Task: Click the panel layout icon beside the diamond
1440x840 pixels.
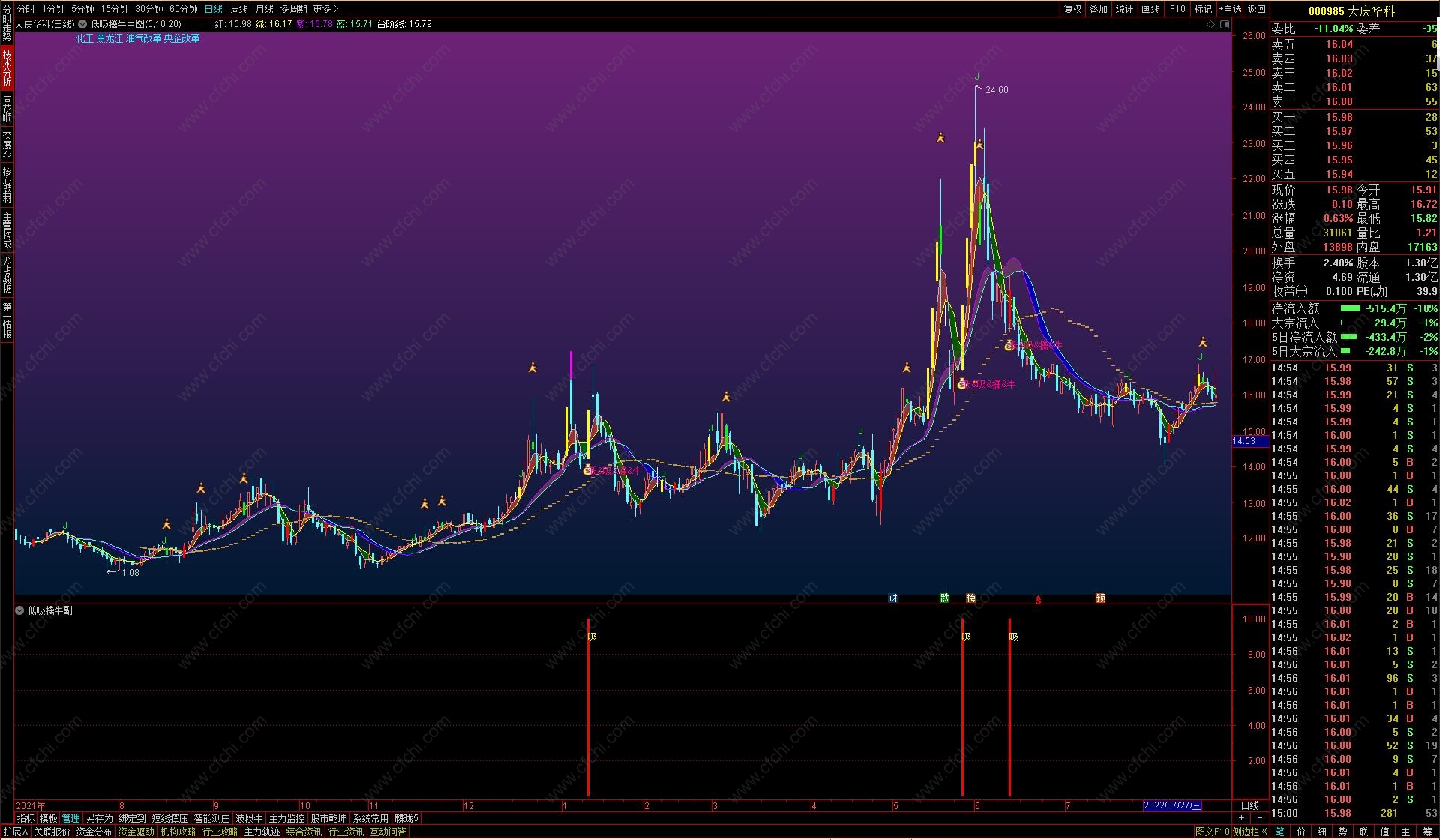Action: tap(1225, 24)
